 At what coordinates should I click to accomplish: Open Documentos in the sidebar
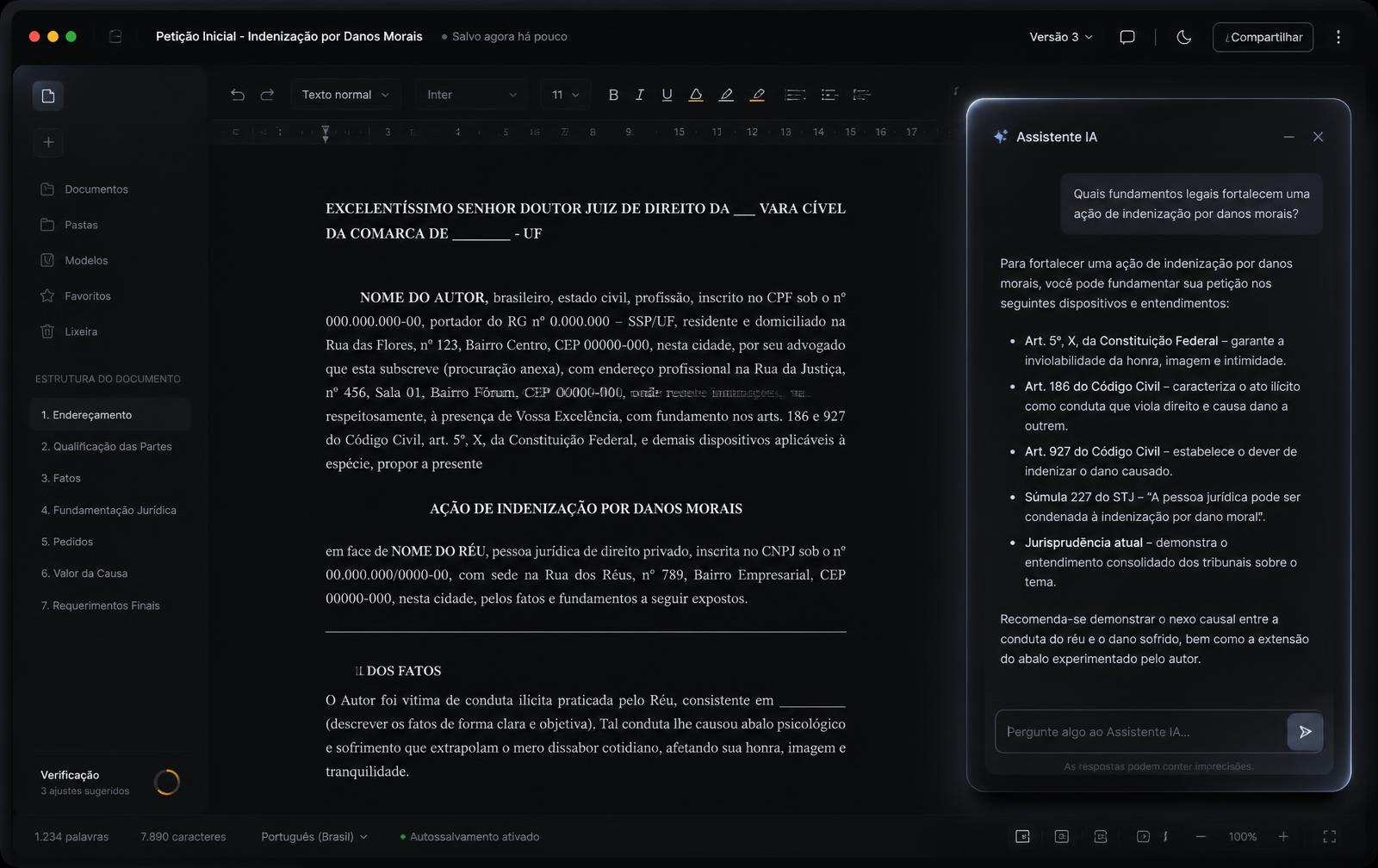click(84, 189)
